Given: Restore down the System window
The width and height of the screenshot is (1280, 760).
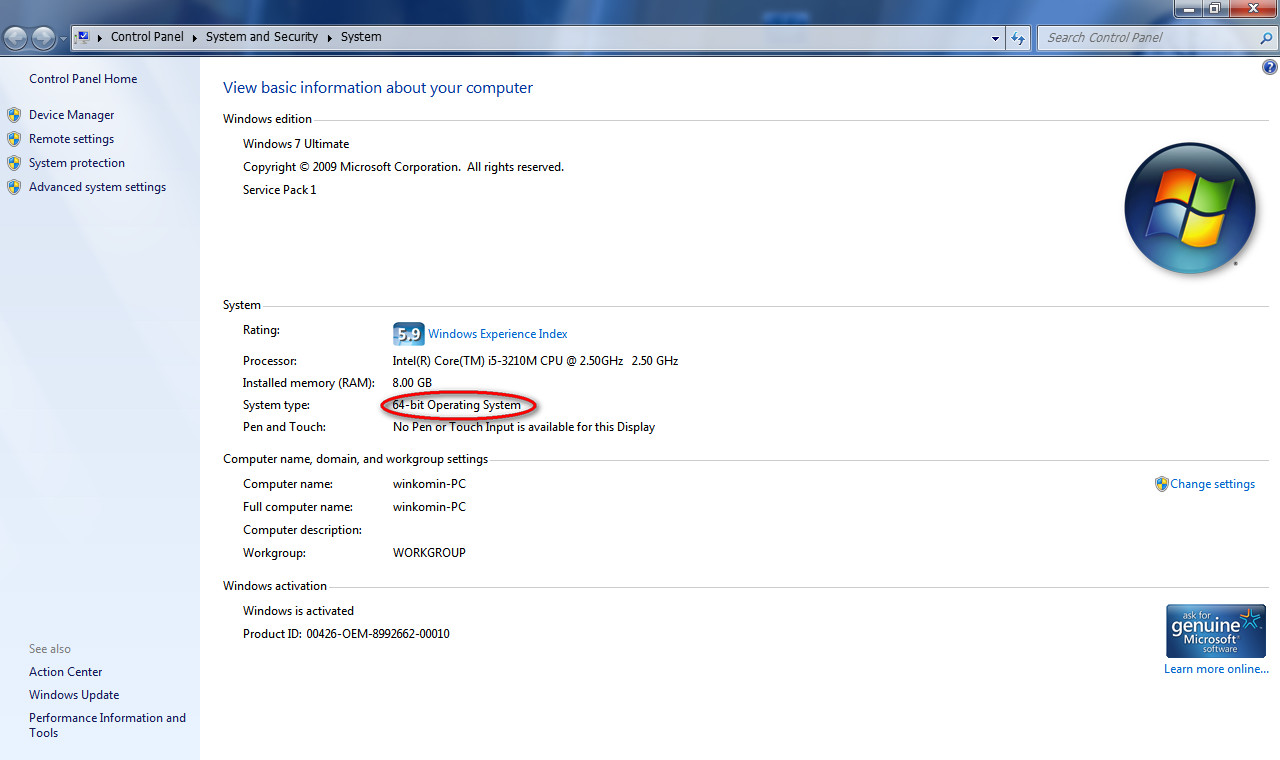Looking at the screenshot, I should tap(1214, 8).
